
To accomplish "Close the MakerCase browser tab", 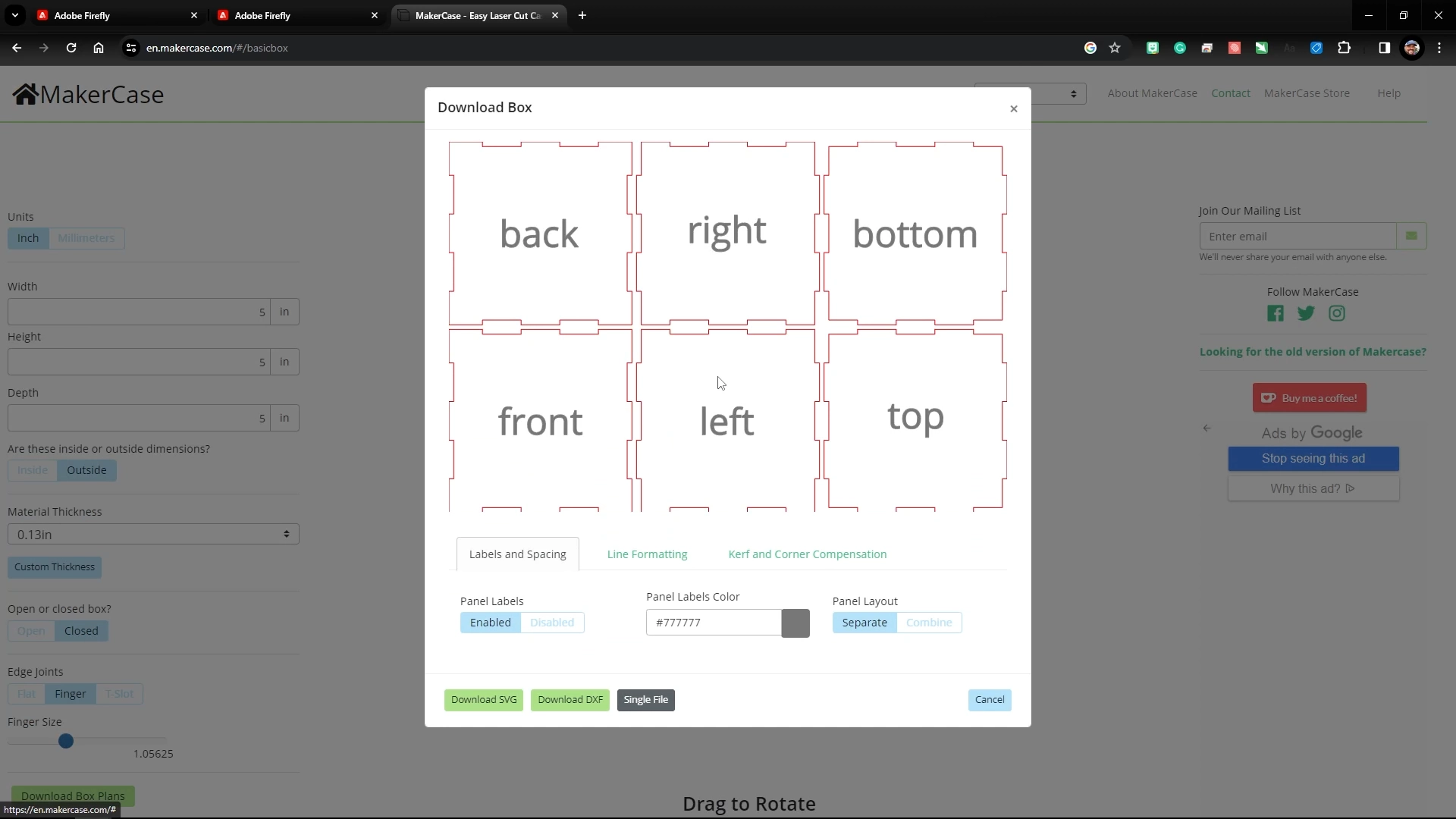I will point(555,15).
